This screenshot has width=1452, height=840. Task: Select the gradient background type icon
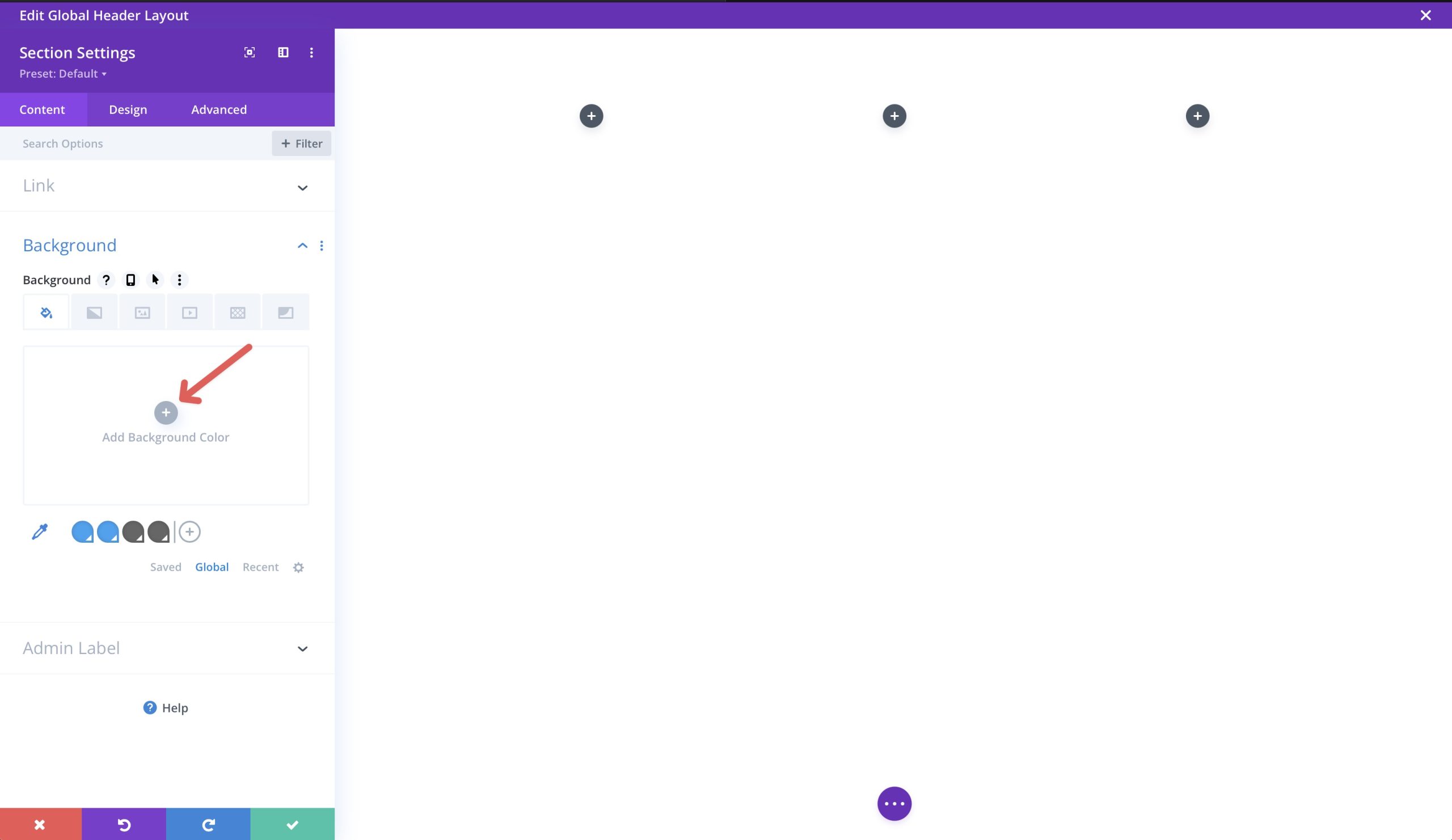point(94,311)
